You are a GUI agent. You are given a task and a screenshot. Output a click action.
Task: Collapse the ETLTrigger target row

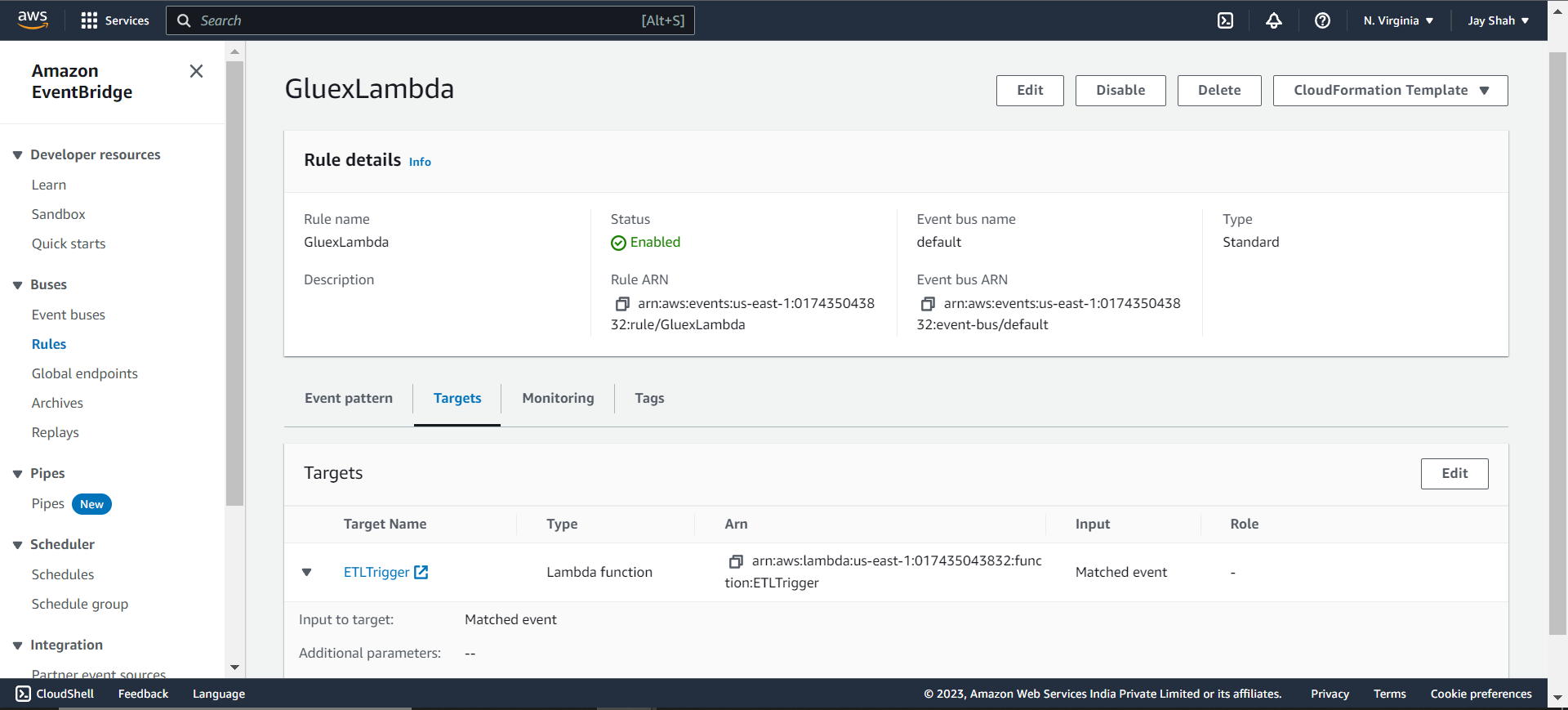307,572
